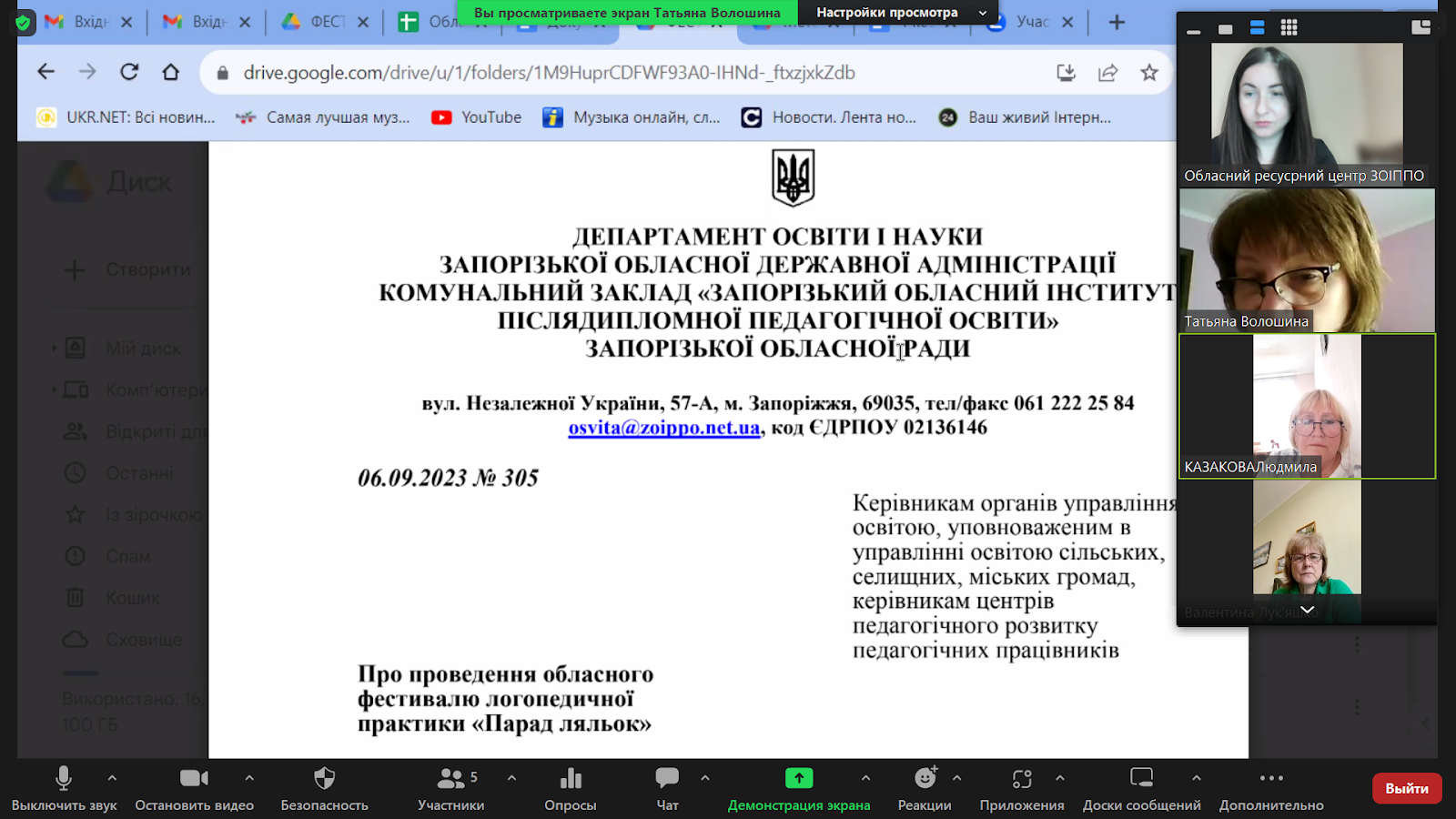Select КАЗАКОВА Людмила video thumbnail
The height and width of the screenshot is (819, 1456).
pos(1307,406)
